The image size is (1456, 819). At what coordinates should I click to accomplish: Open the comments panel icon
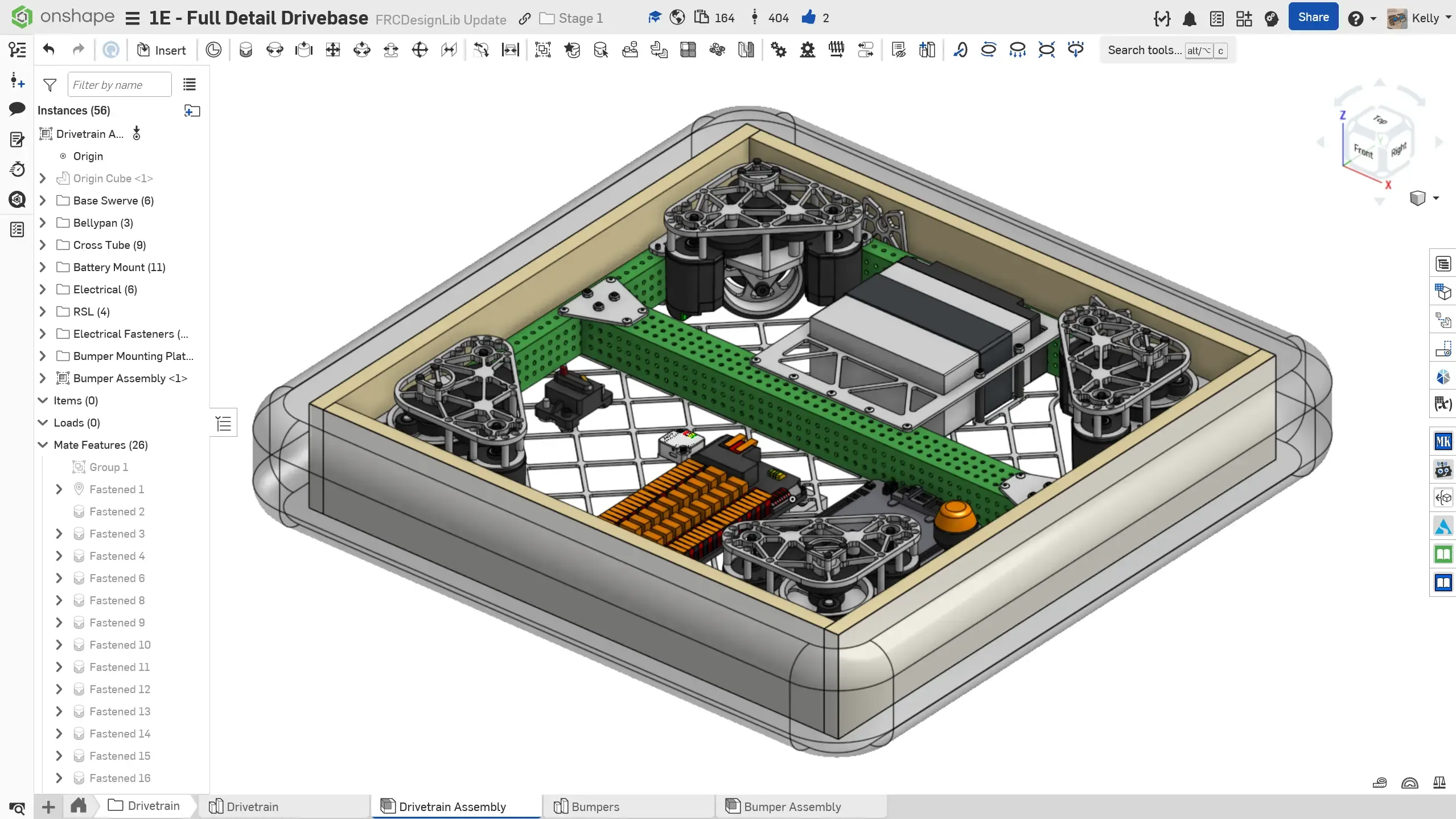pos(17,108)
